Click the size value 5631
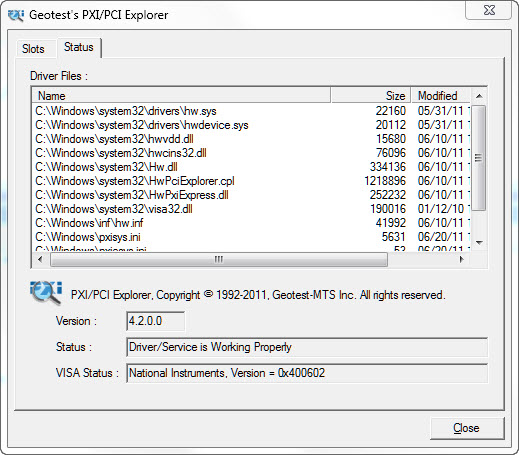This screenshot has width=519, height=455. coord(394,237)
